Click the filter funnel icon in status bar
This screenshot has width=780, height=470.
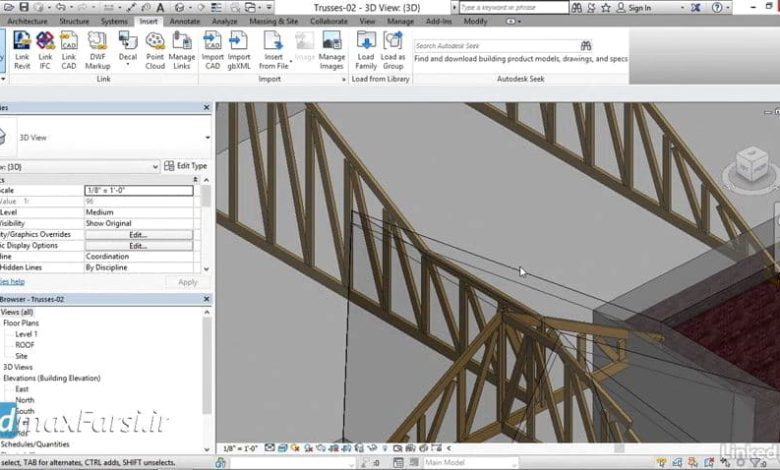pyautogui.click(x=755, y=463)
